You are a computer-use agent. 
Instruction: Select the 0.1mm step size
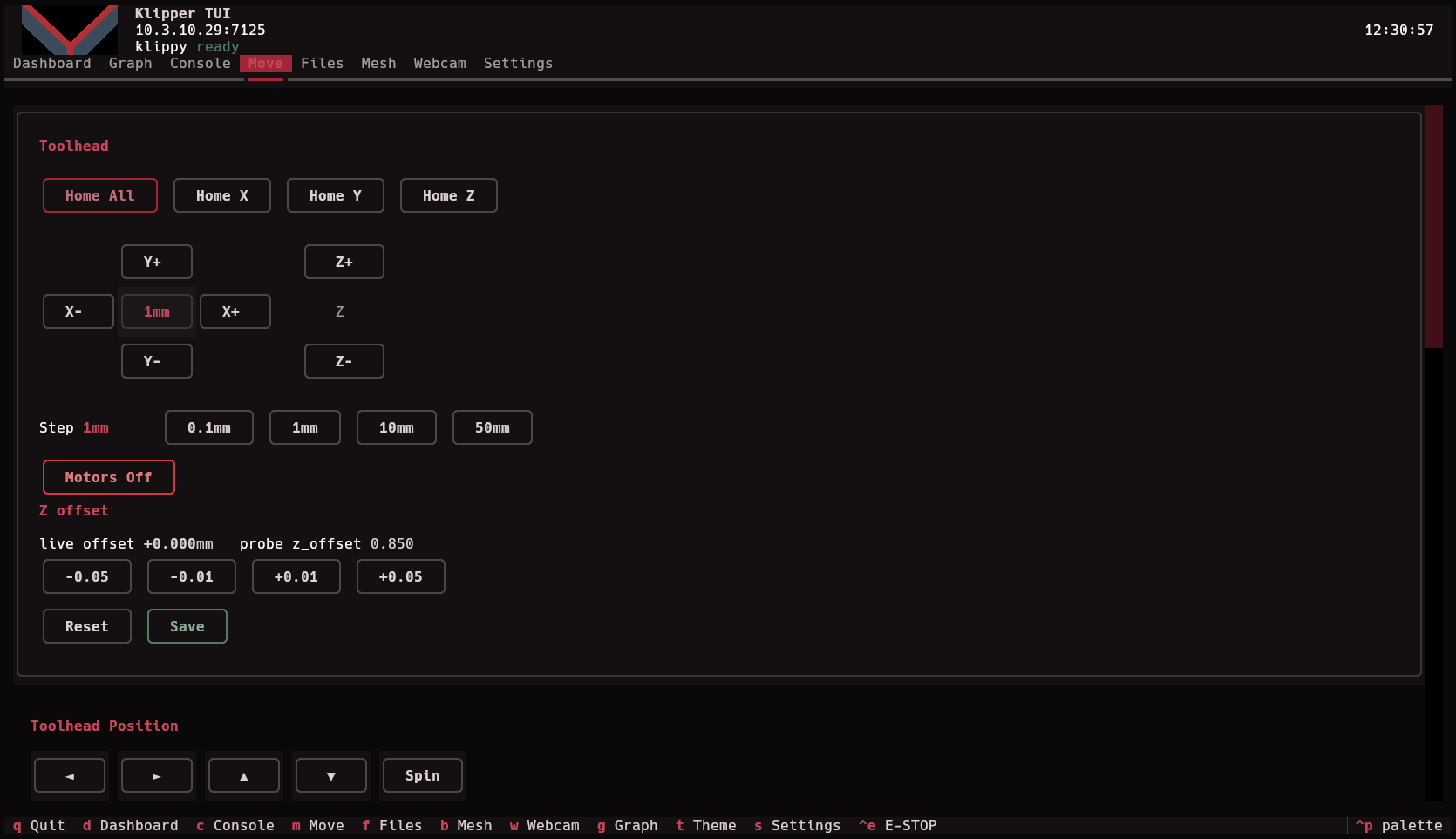point(209,427)
